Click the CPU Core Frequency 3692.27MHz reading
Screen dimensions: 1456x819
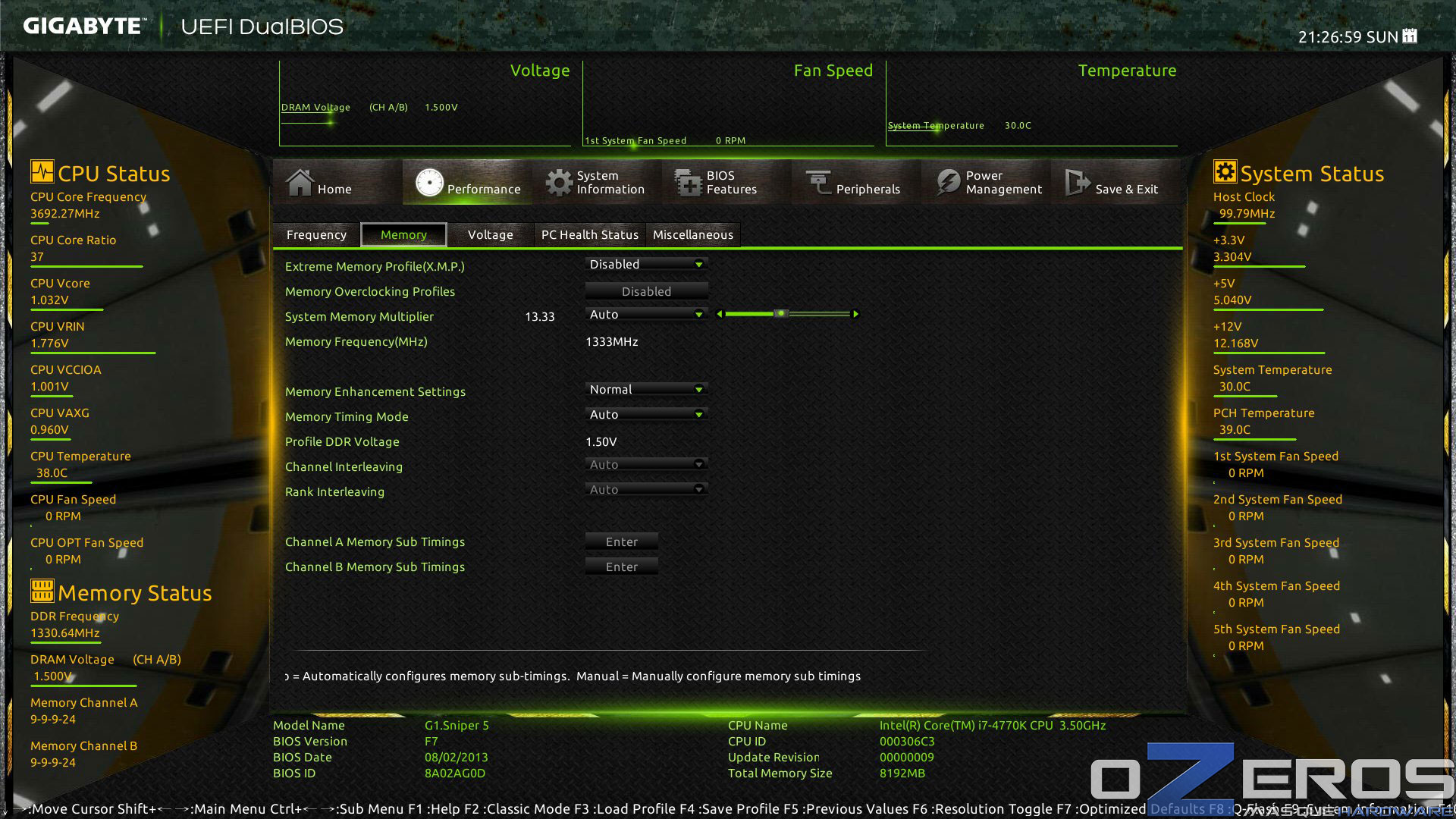click(x=65, y=213)
